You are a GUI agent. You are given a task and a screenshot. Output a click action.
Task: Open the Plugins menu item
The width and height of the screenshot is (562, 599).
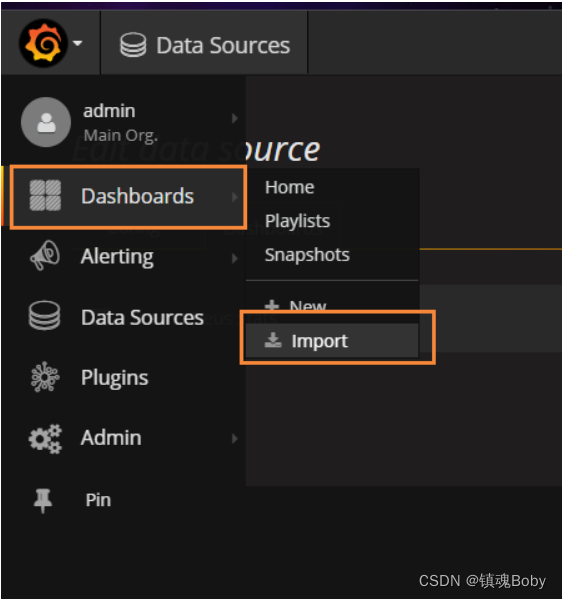pos(114,378)
